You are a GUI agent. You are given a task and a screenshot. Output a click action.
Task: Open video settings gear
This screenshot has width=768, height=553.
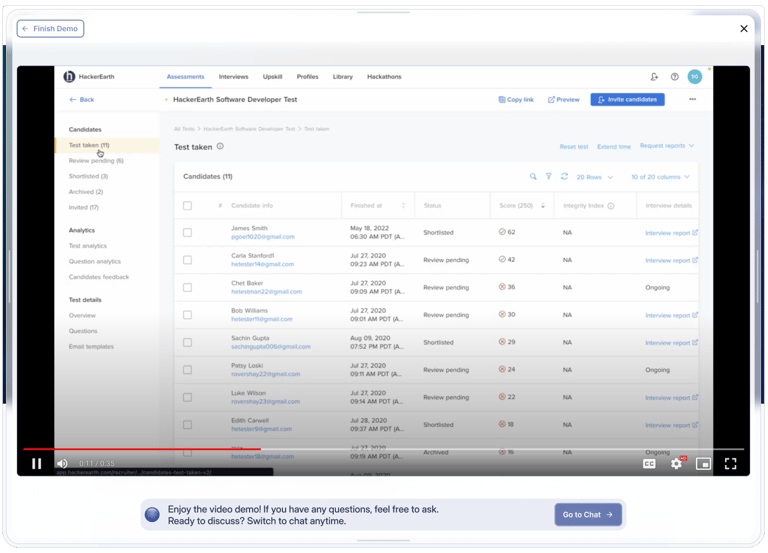pyautogui.click(x=676, y=464)
